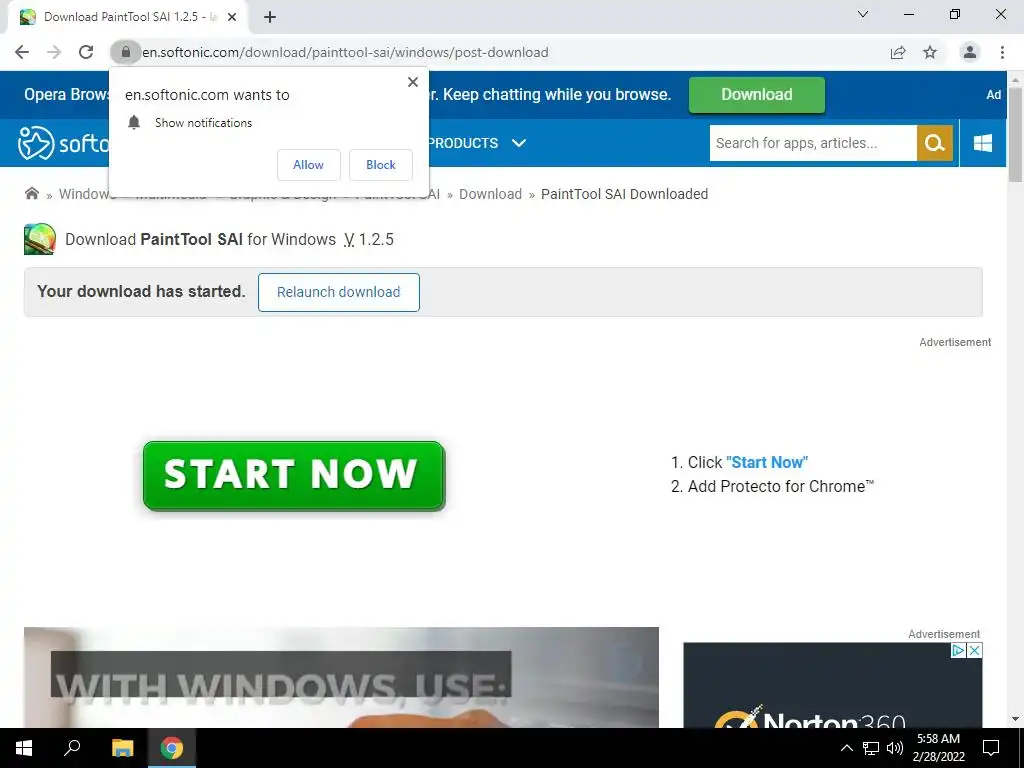Click the share this page icon
The image size is (1024, 768).
[898, 52]
